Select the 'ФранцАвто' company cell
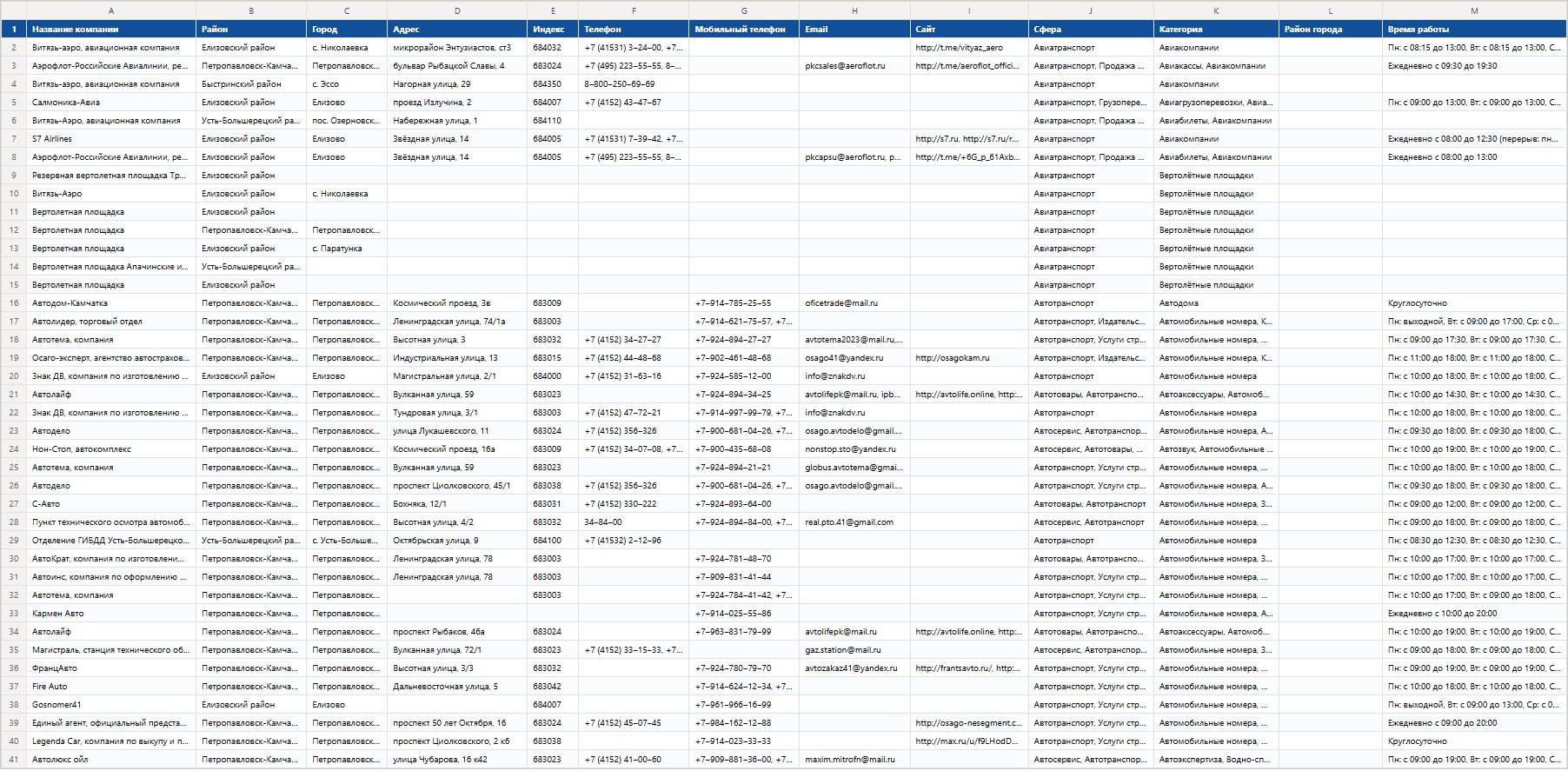The image size is (1568, 784). pyautogui.click(x=111, y=668)
